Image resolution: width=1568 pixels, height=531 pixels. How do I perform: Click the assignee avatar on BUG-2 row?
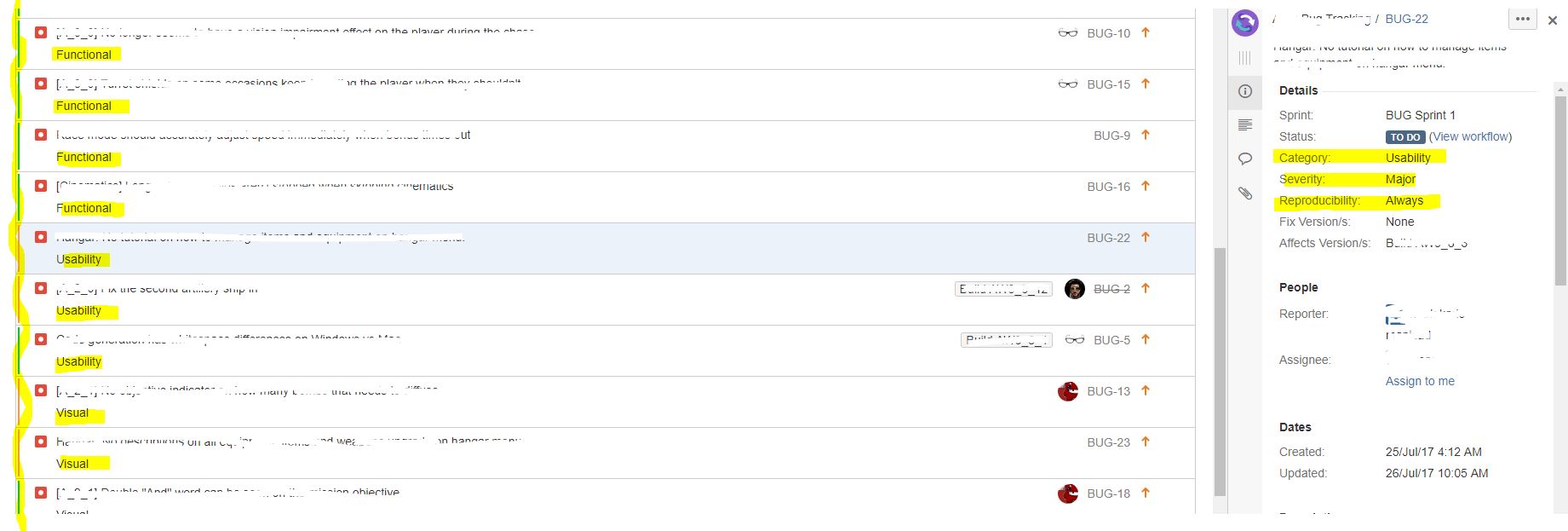1075,289
